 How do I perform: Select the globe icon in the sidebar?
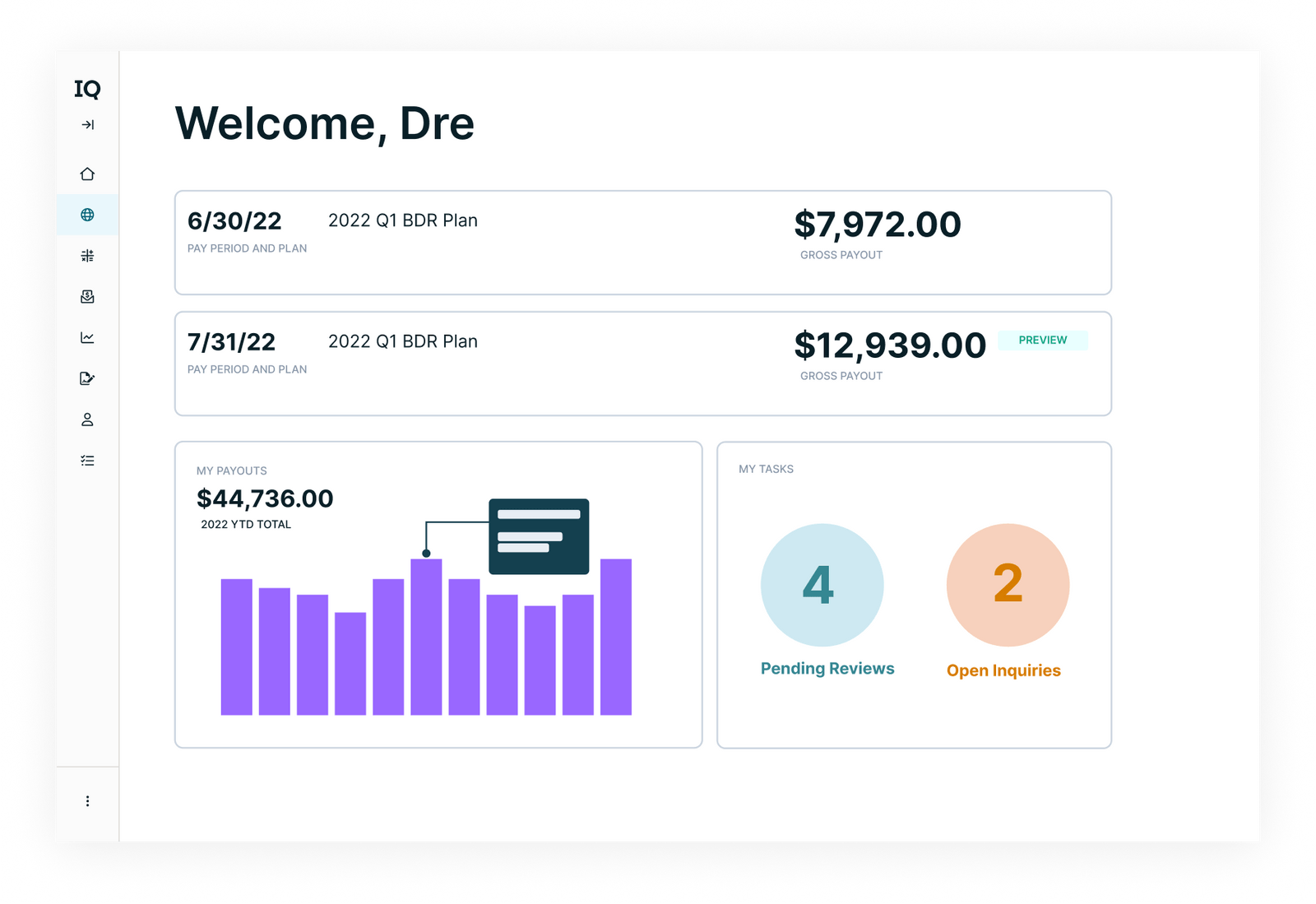(x=87, y=215)
